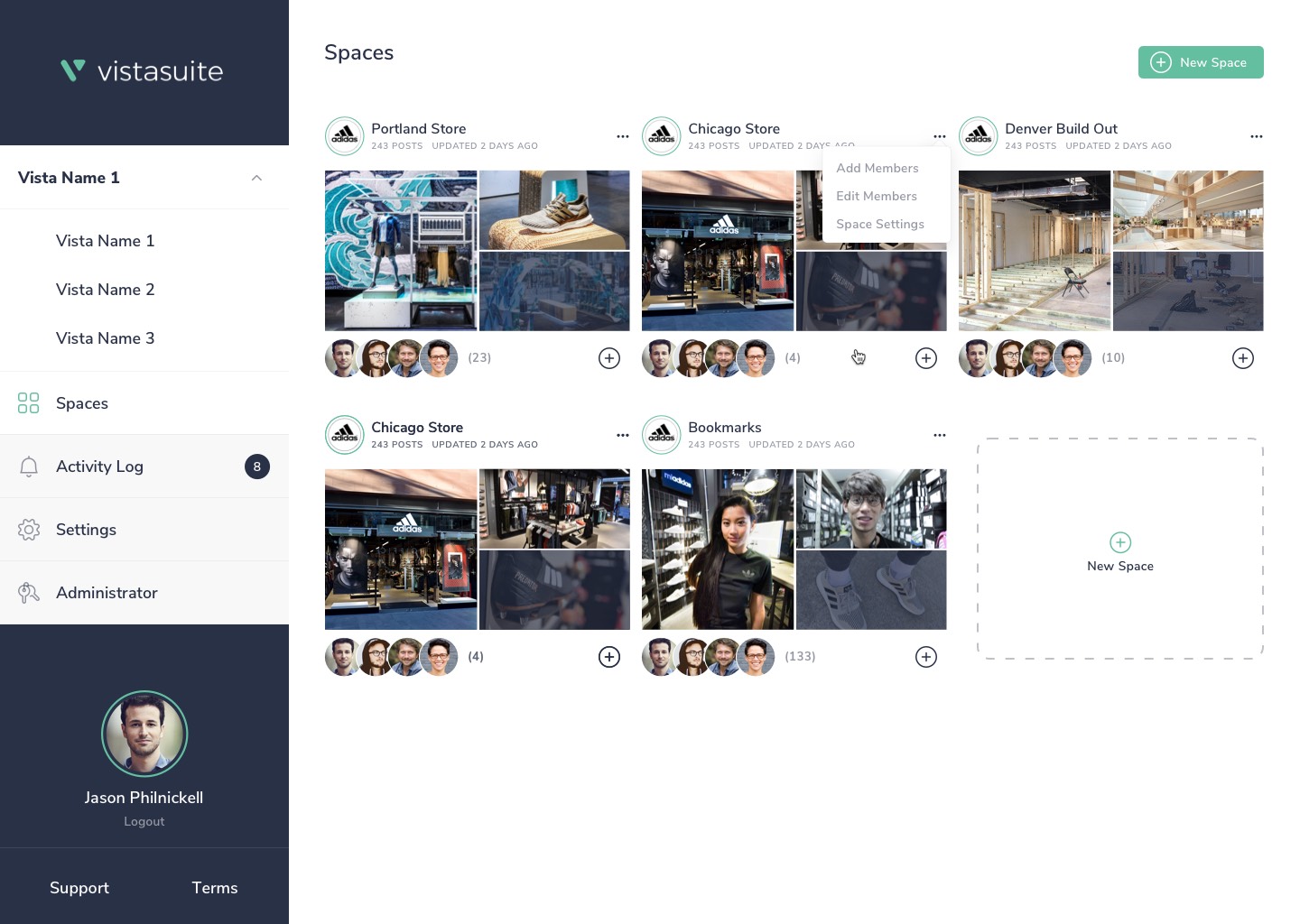Click last member avatar on Bookmarks
The width and height of the screenshot is (1300, 924).
click(x=757, y=657)
